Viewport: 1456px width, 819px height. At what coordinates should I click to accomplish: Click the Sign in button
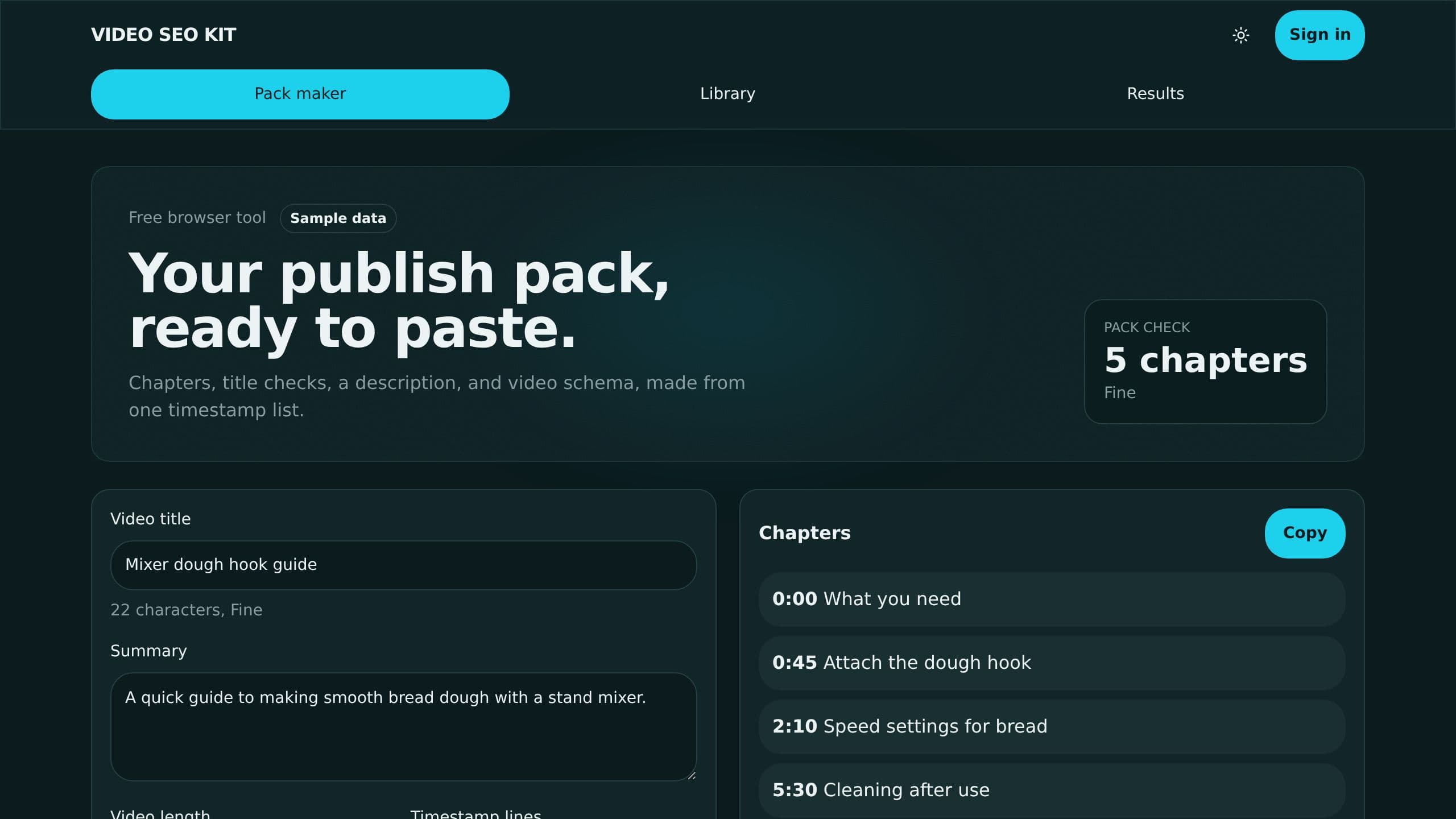coord(1319,35)
